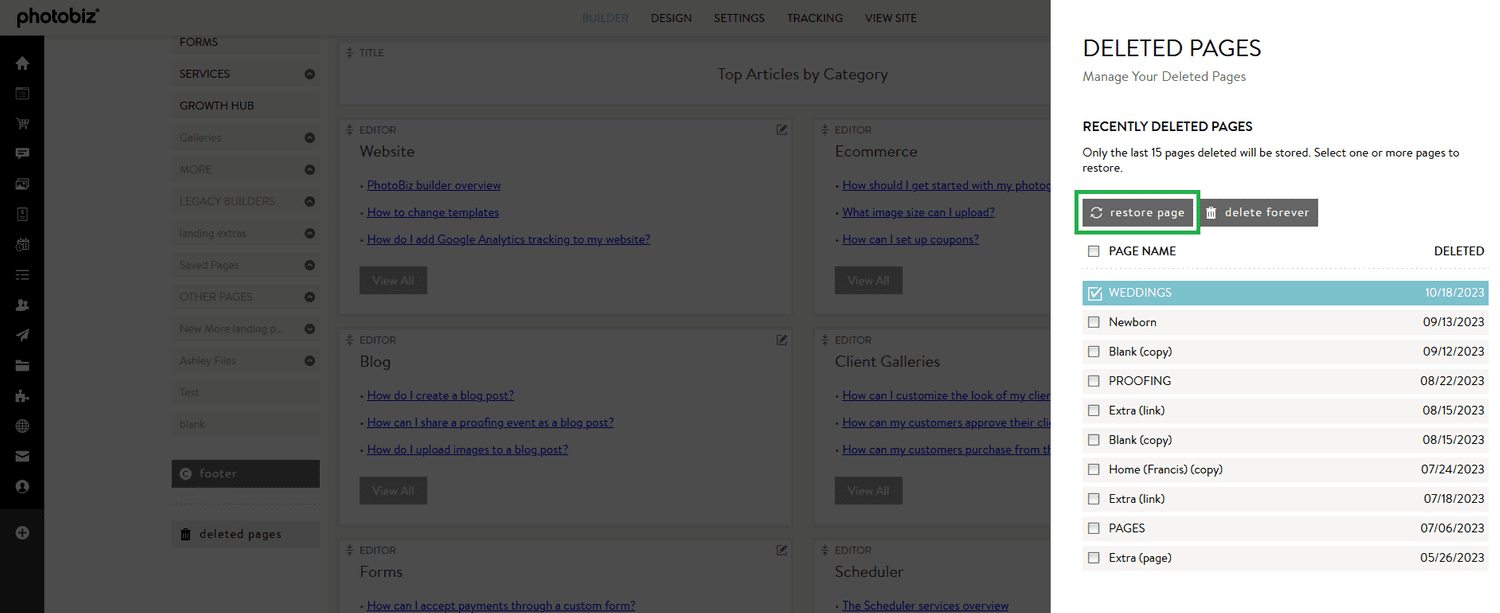This screenshot has height=613, width=1500.
Task: Check the select-all PAGE NAME checkbox
Action: [1093, 251]
